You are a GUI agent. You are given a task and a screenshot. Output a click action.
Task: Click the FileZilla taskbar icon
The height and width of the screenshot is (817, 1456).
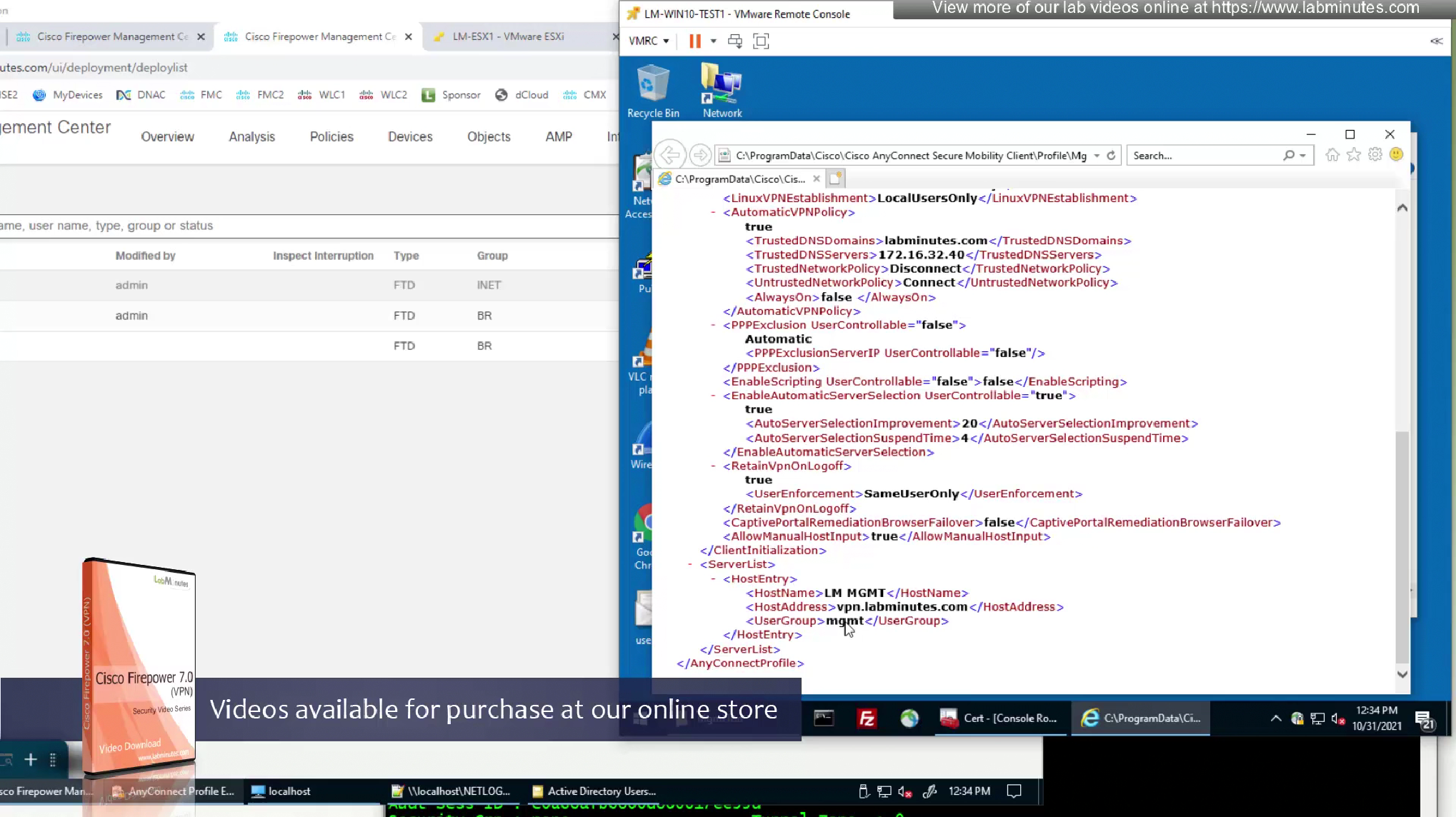click(x=867, y=718)
